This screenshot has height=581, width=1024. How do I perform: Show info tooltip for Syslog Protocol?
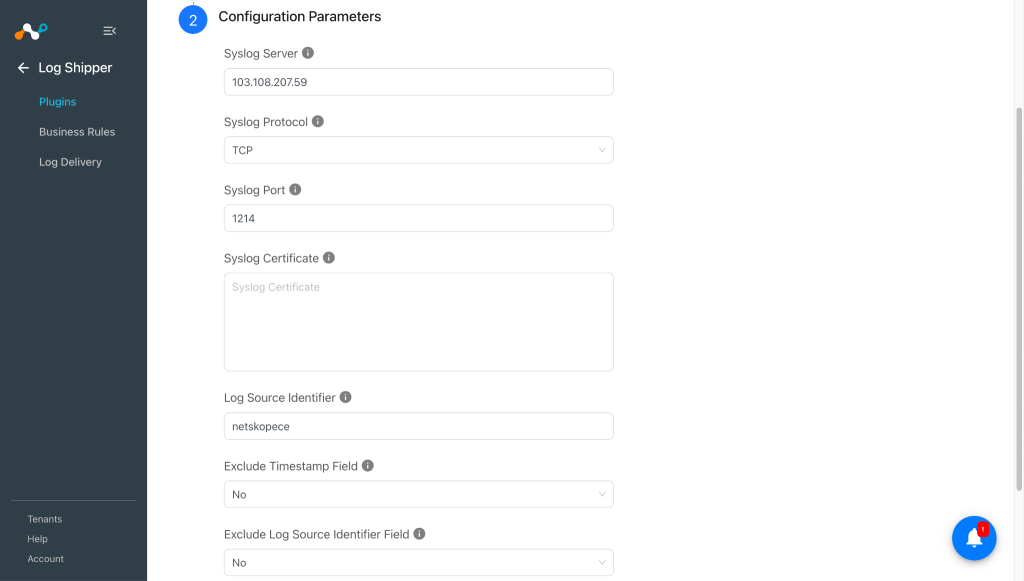(x=317, y=121)
